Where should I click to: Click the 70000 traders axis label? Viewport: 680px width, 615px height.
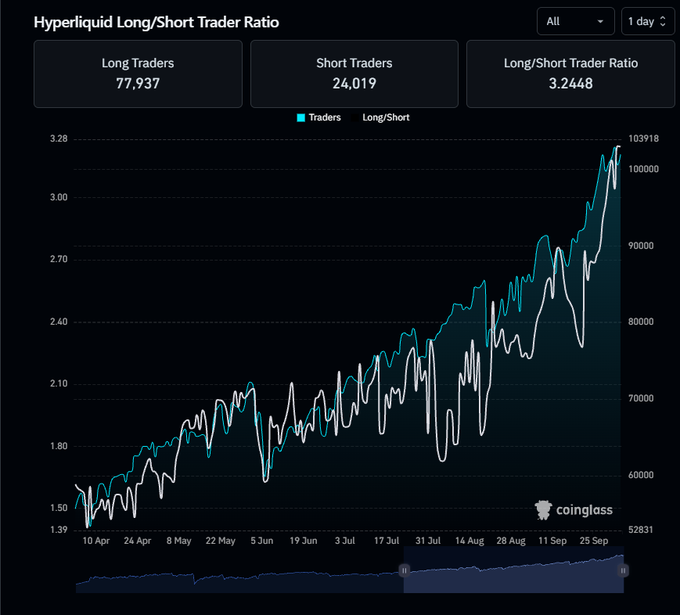point(641,399)
